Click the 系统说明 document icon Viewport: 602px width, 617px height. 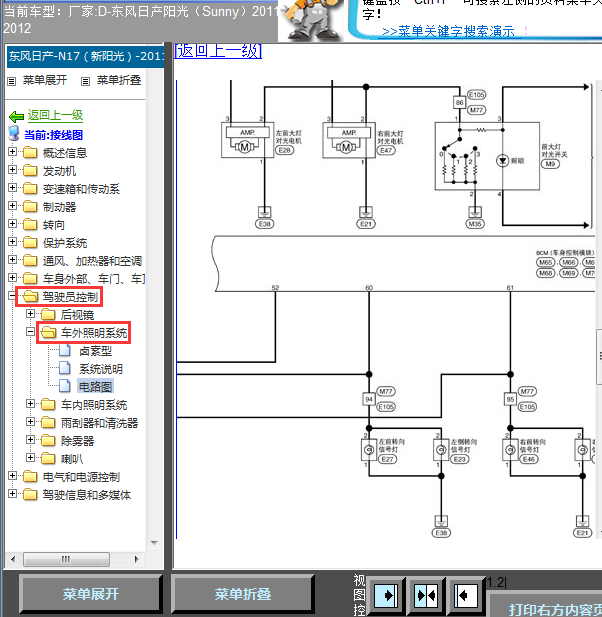click(x=65, y=368)
